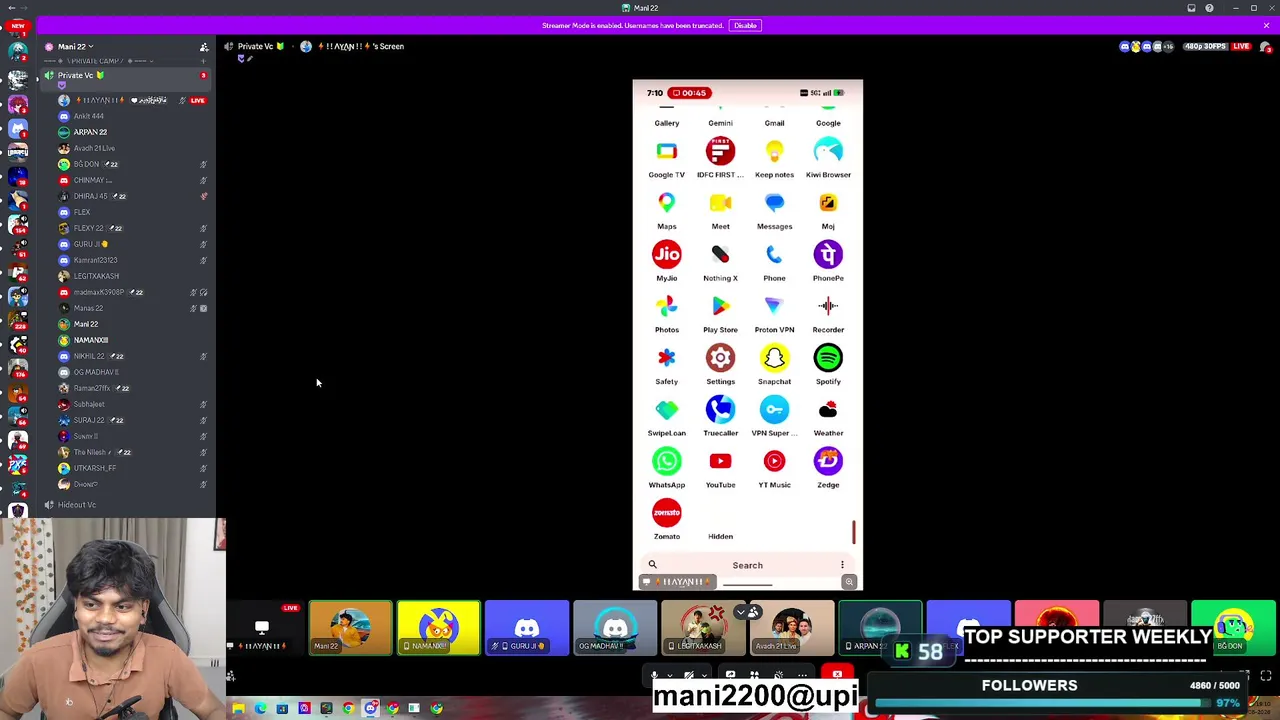1280x720 pixels.
Task: Open the IDFC FIRST app icon
Action: [720, 151]
